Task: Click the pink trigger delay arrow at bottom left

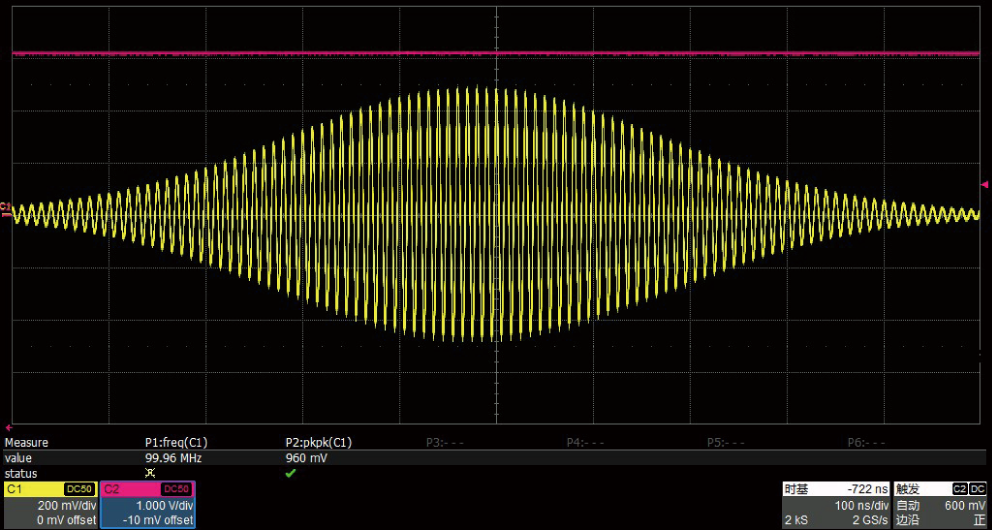Action: click(9, 426)
